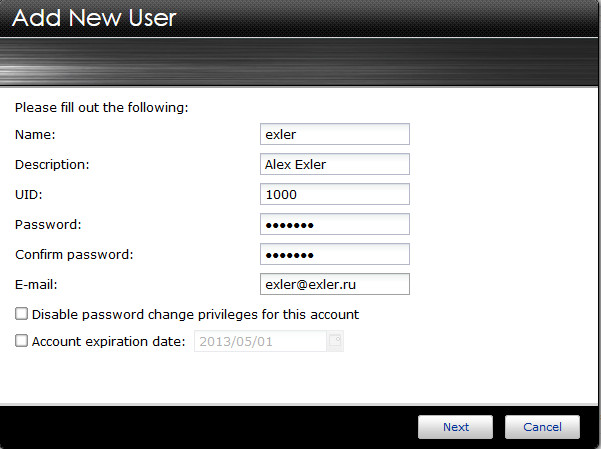The height and width of the screenshot is (449, 601).
Task: Click the "Password:" label text
Action: point(49,224)
